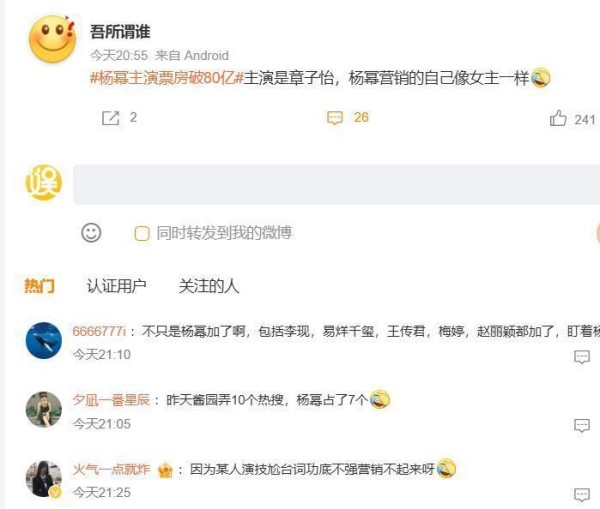Click the yellow 娱 avatar icon

coord(44,182)
